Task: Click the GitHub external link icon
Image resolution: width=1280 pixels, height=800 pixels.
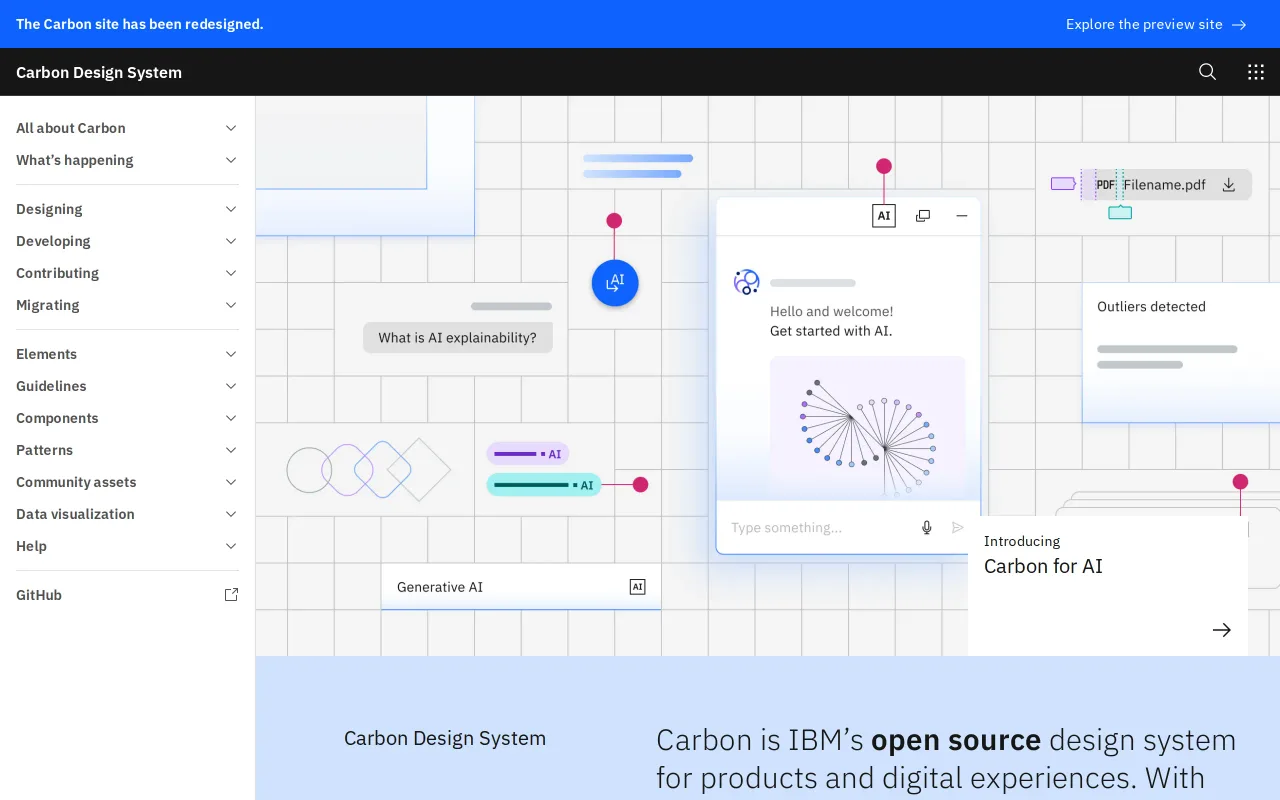Action: [x=231, y=595]
